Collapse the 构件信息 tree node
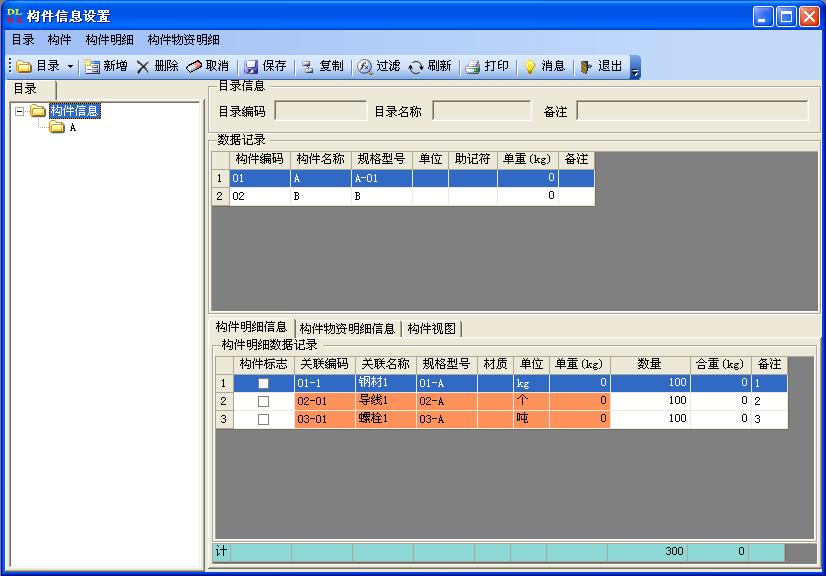This screenshot has width=826, height=576. [x=20, y=112]
